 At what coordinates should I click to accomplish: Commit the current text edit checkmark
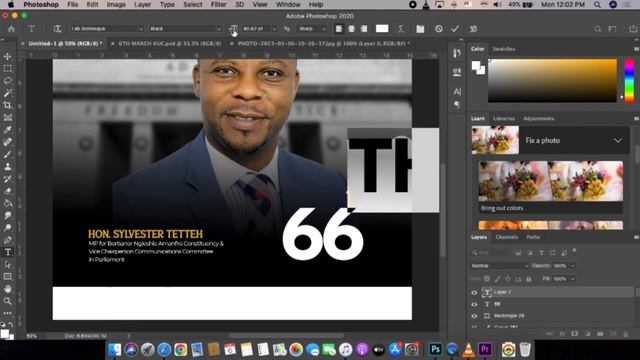click(455, 29)
